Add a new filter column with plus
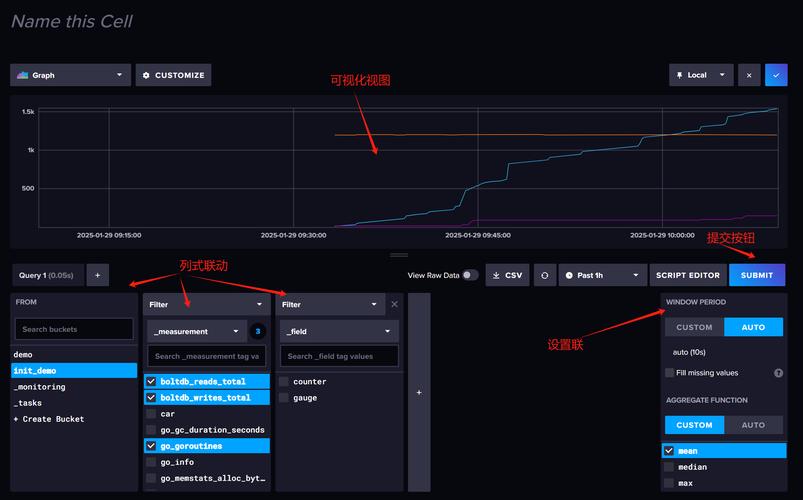803x500 pixels. click(419, 392)
